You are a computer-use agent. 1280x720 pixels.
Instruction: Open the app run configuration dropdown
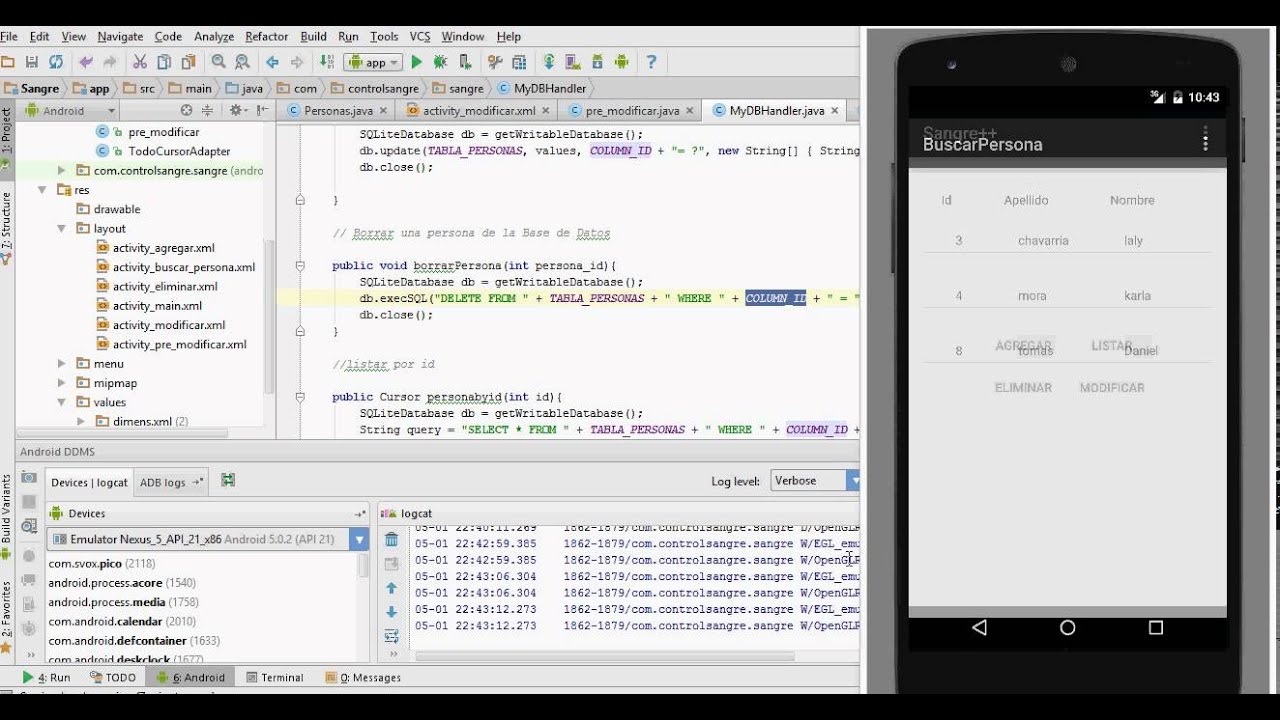(x=373, y=62)
